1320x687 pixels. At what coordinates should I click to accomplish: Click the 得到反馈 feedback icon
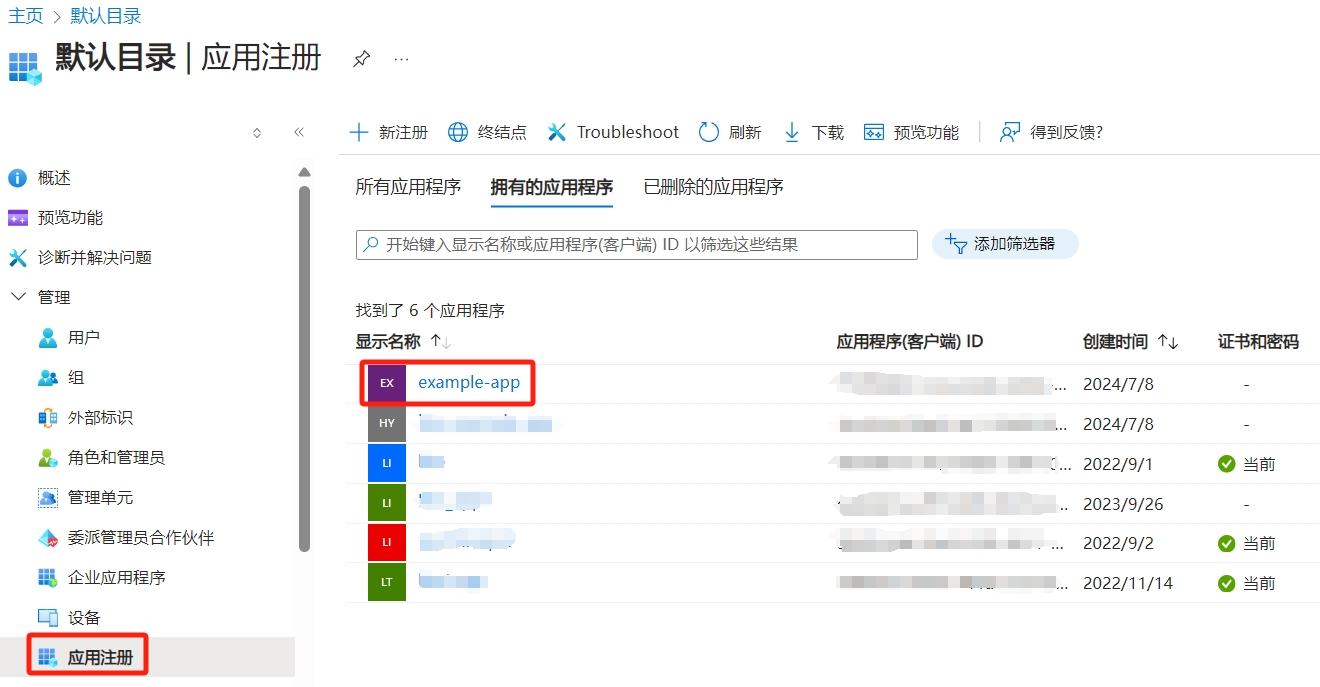coord(1010,132)
